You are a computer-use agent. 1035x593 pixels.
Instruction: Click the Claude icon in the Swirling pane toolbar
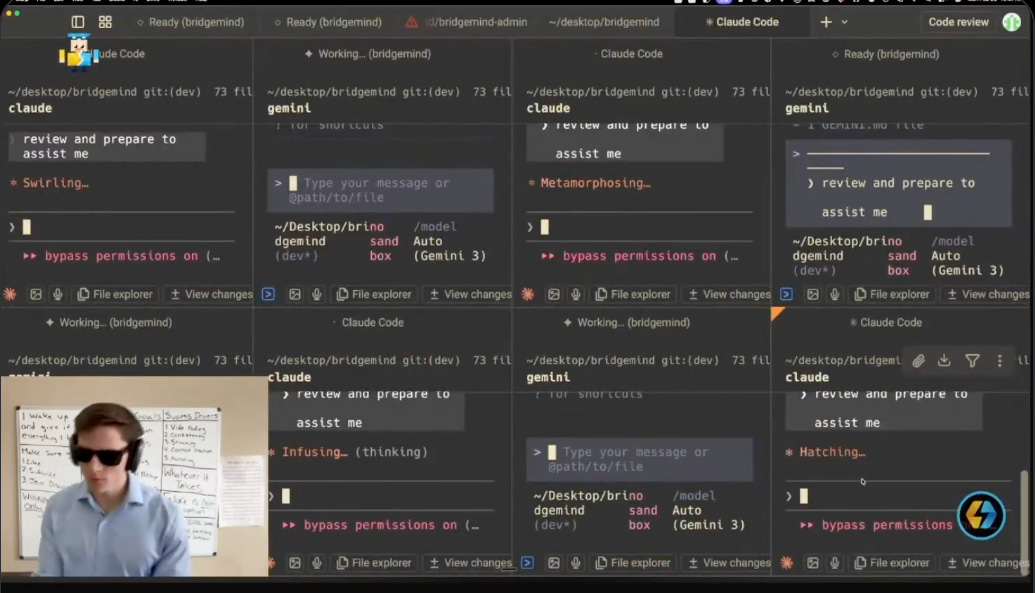click(10, 294)
